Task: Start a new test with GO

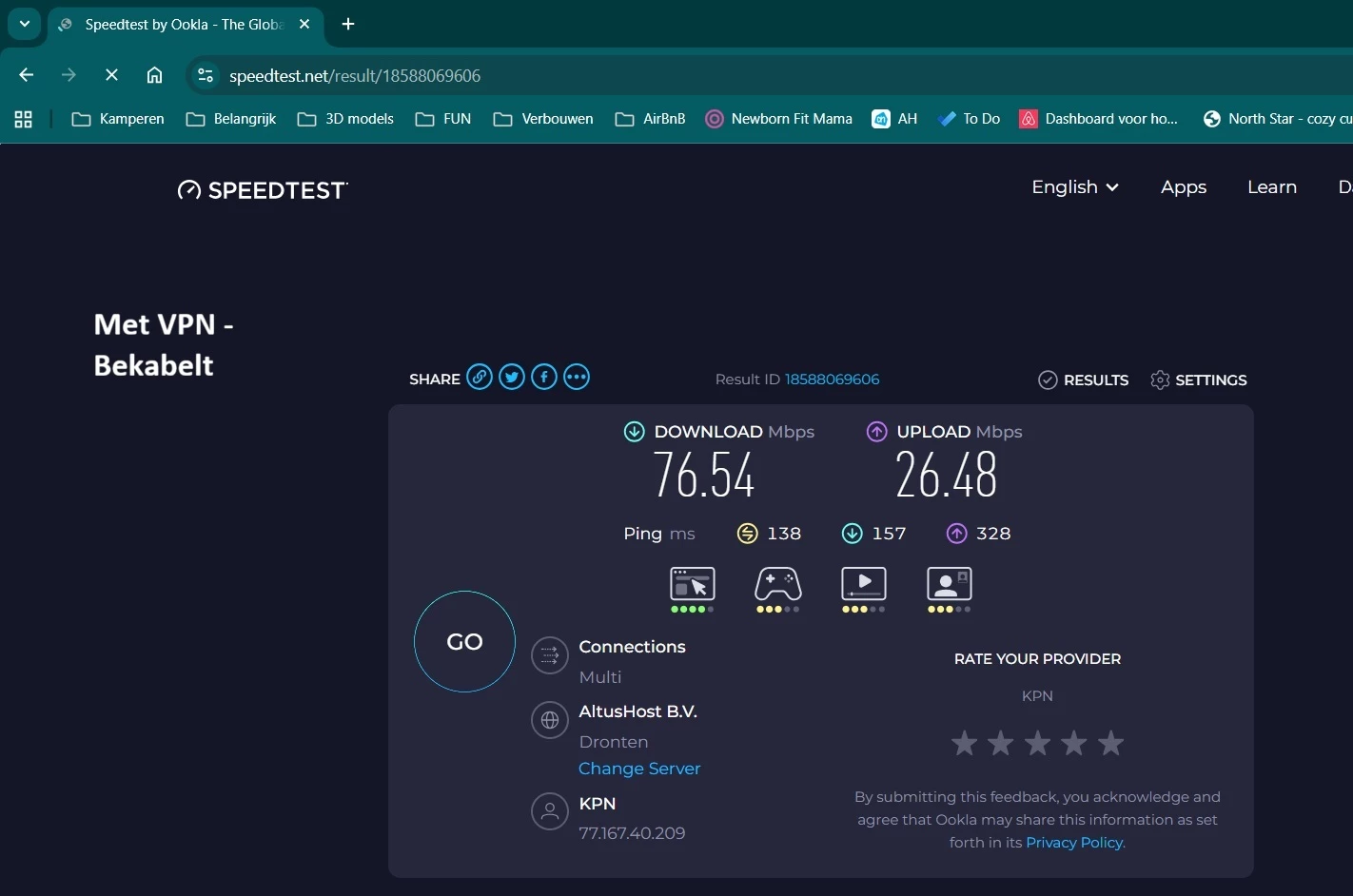Action: pos(464,642)
